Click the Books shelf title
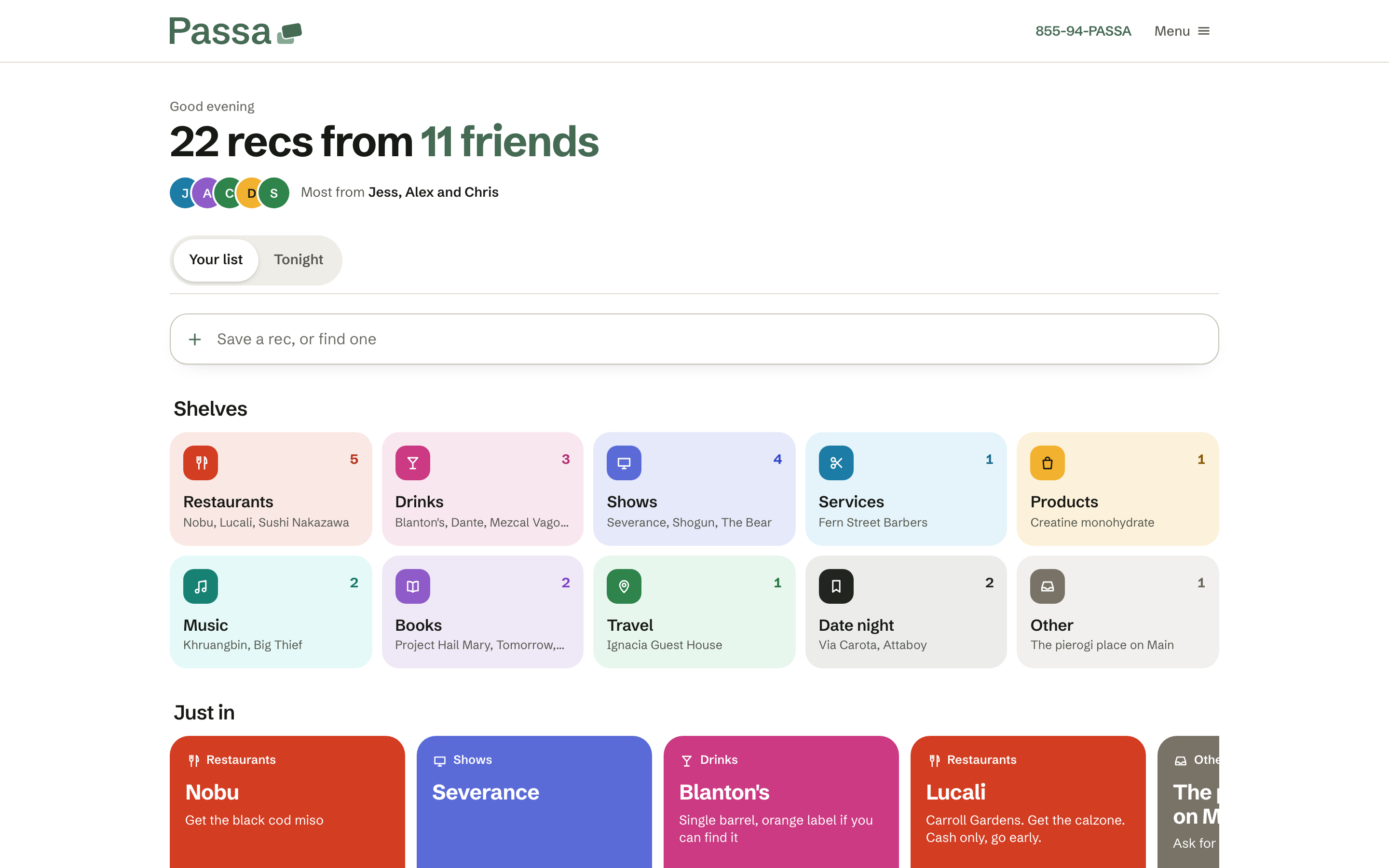 tap(418, 625)
